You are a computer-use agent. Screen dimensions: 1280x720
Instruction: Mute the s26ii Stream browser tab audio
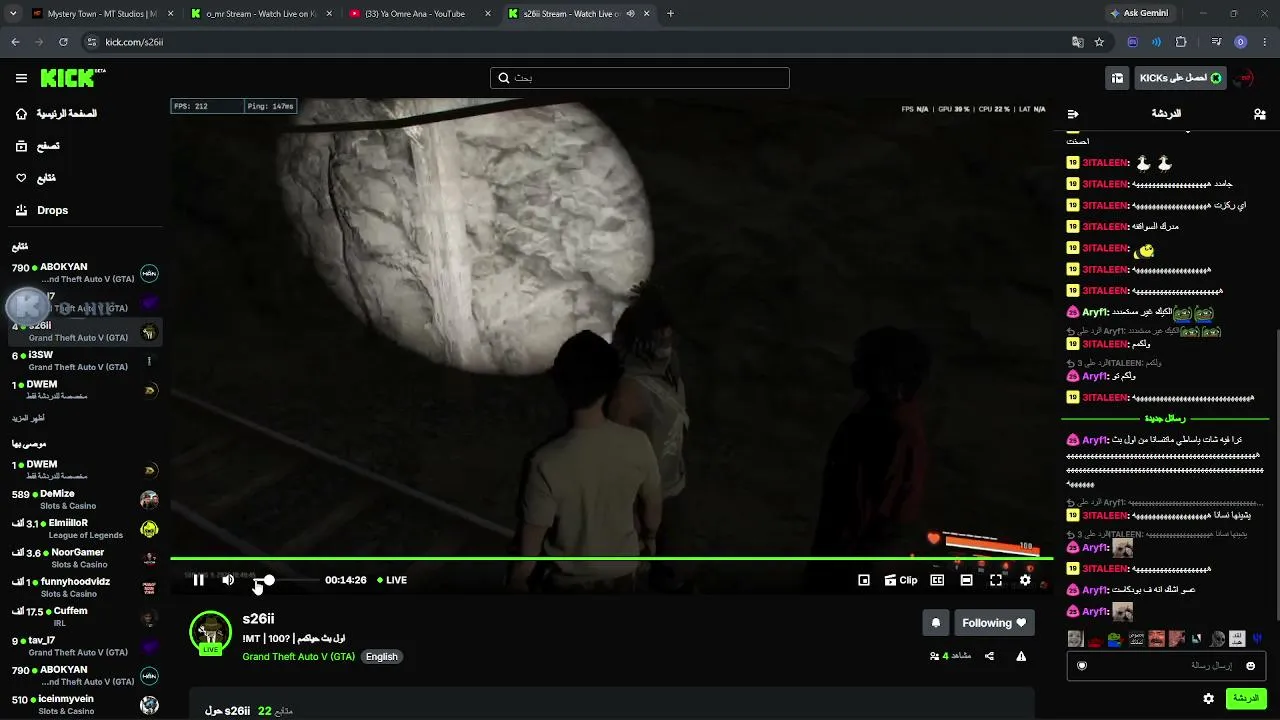(x=631, y=14)
